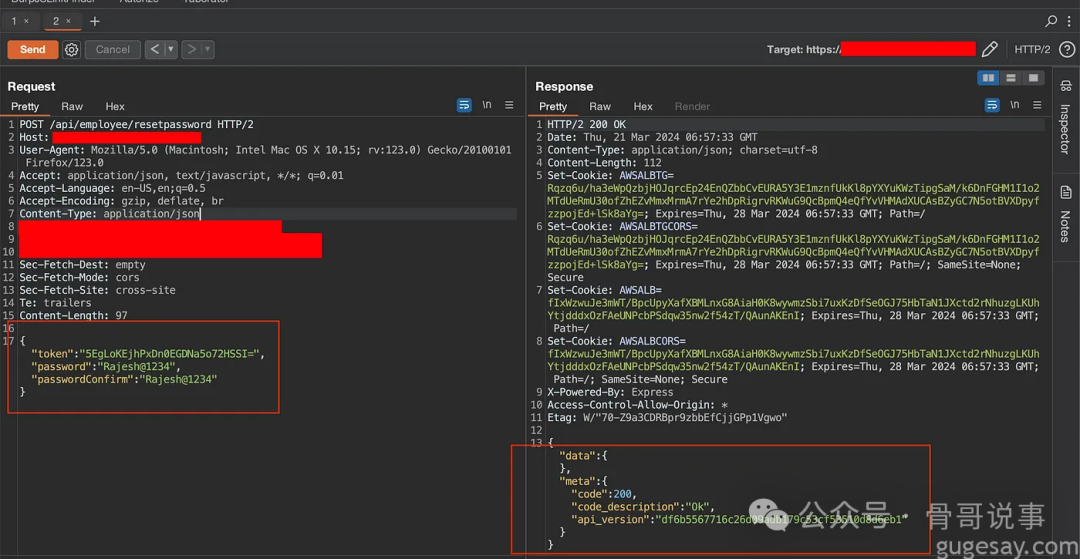Select the Response Pretty tab
Viewport: 1080px width, 559px height.
point(552,107)
